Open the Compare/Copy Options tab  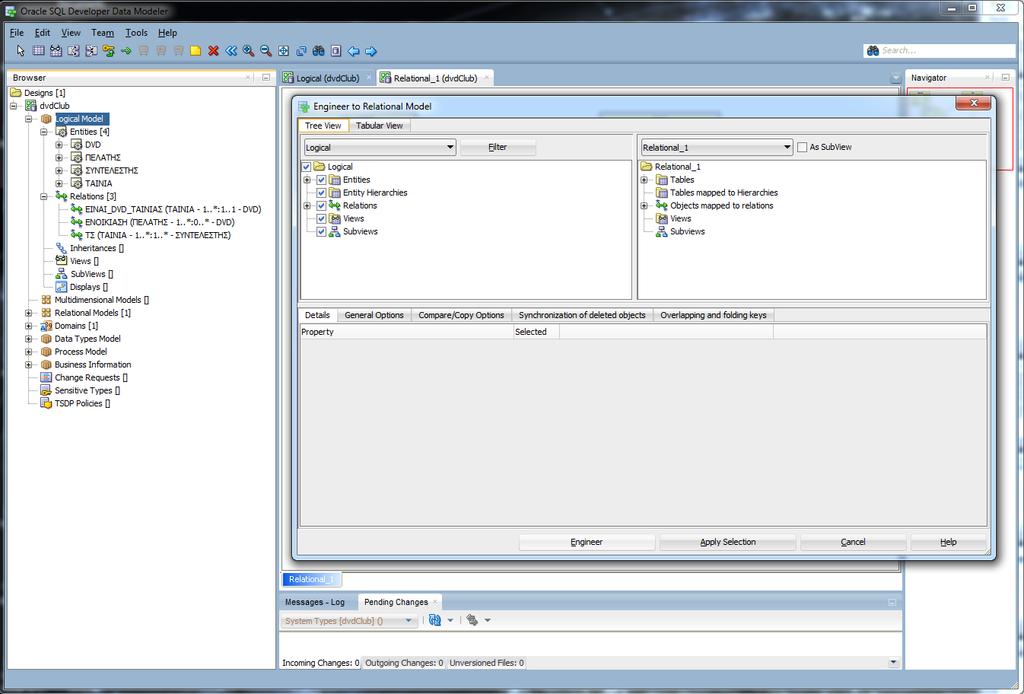(461, 315)
